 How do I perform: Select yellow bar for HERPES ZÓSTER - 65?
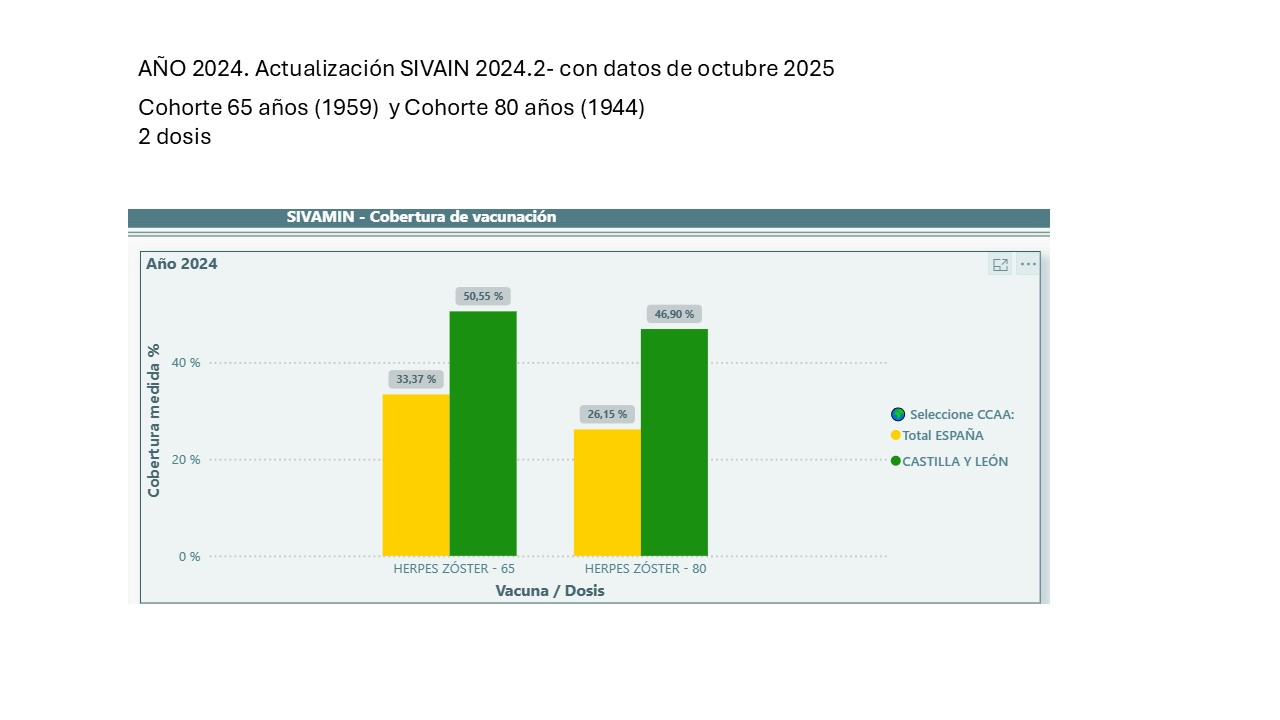pos(416,475)
